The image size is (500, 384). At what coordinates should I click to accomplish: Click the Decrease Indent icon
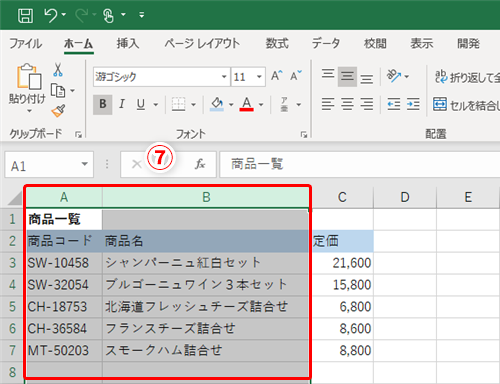point(394,105)
